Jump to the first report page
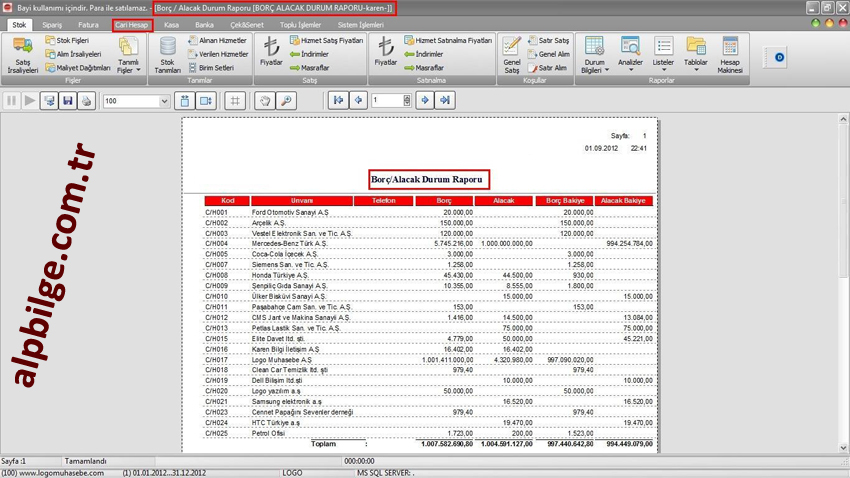 click(338, 101)
